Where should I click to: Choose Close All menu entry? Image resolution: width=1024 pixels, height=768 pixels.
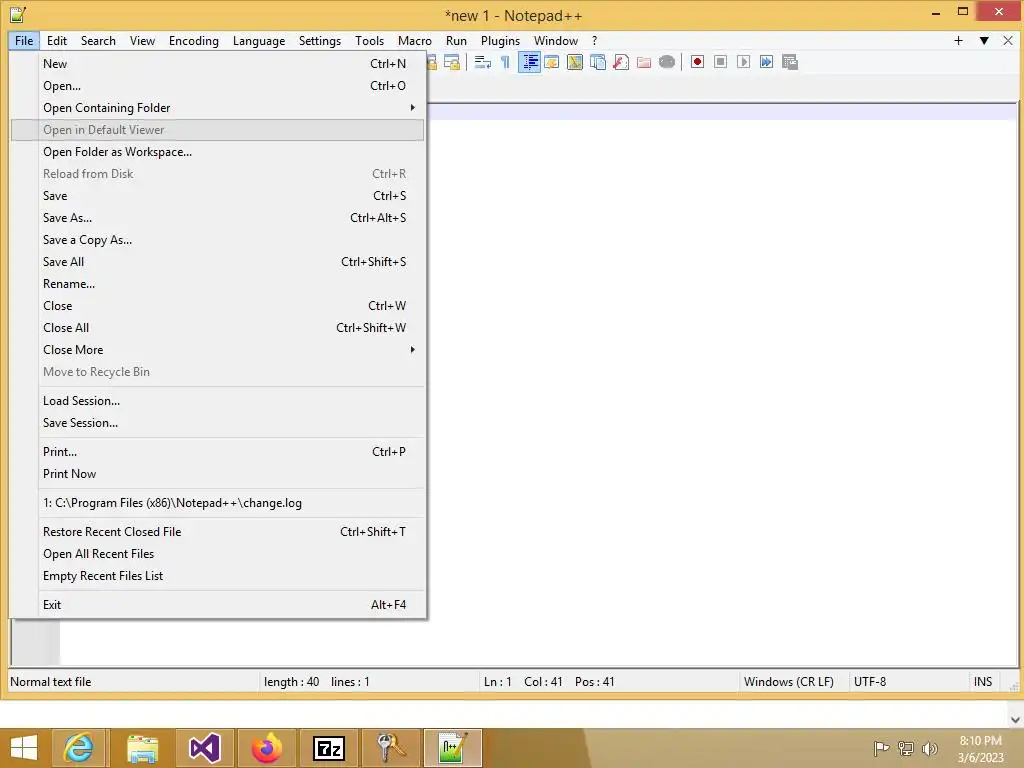tap(218, 328)
